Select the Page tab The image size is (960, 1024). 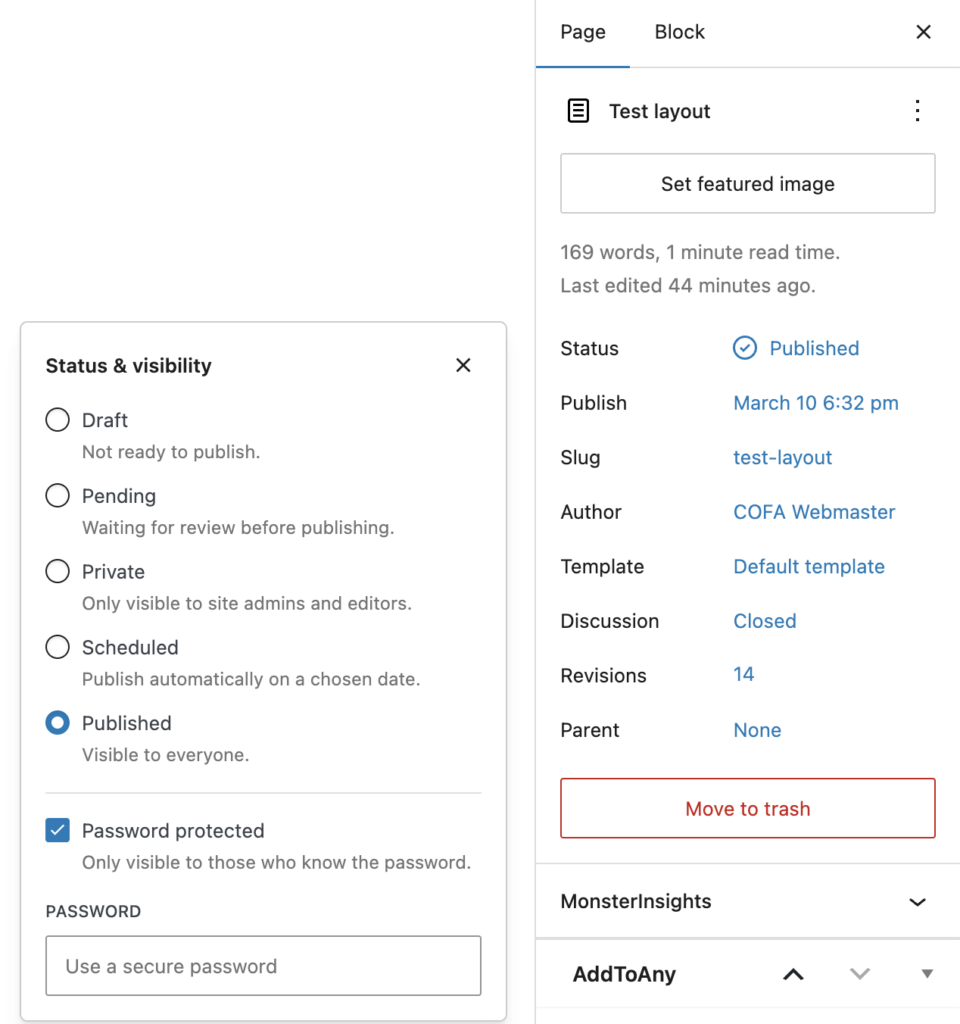[583, 31]
